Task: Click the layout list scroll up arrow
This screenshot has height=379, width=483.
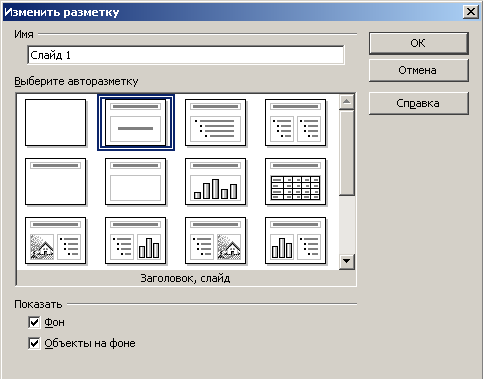Action: pos(347,102)
